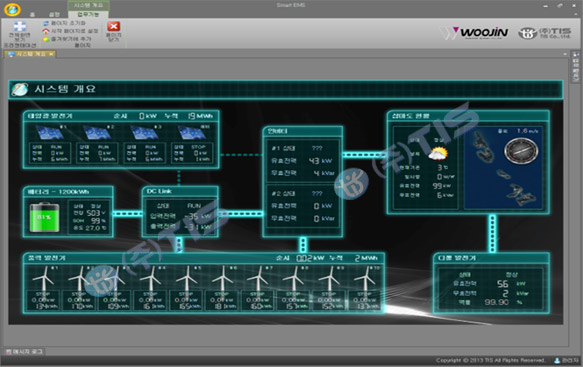583x367 pixels.
Task: Close the 시스템 개요 document tab
Action: point(51,54)
